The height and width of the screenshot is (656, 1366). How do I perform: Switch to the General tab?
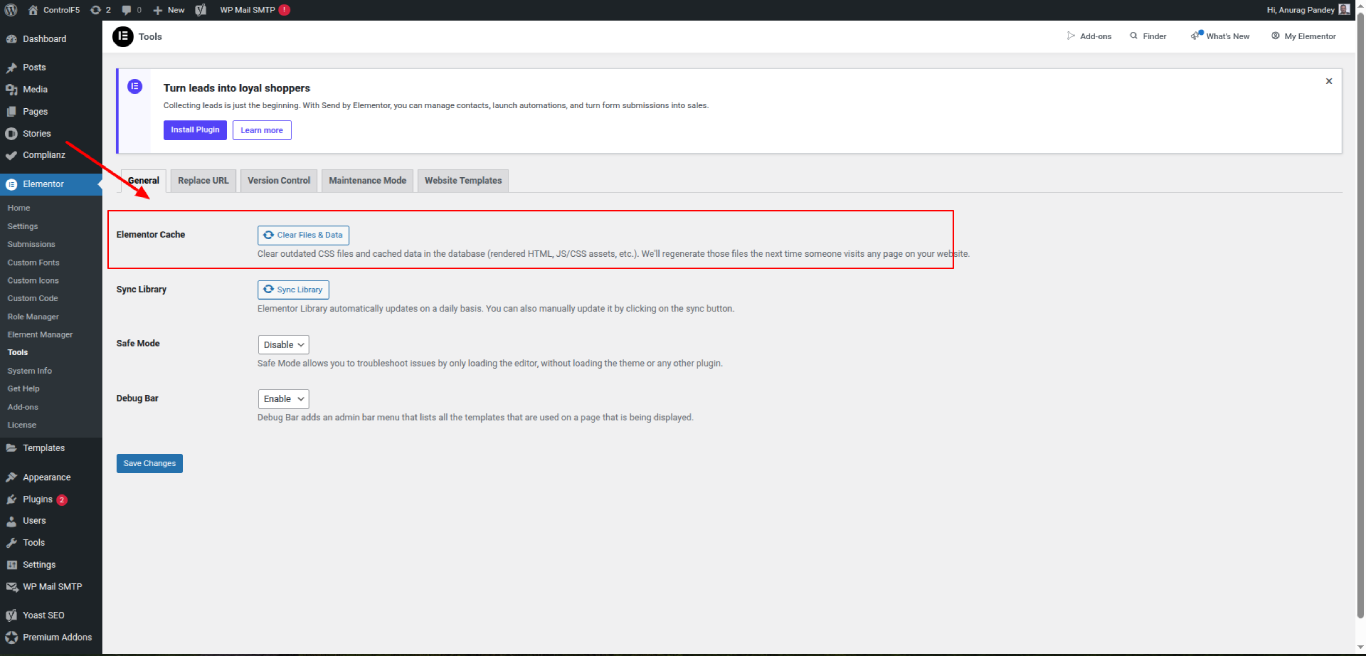[143, 180]
